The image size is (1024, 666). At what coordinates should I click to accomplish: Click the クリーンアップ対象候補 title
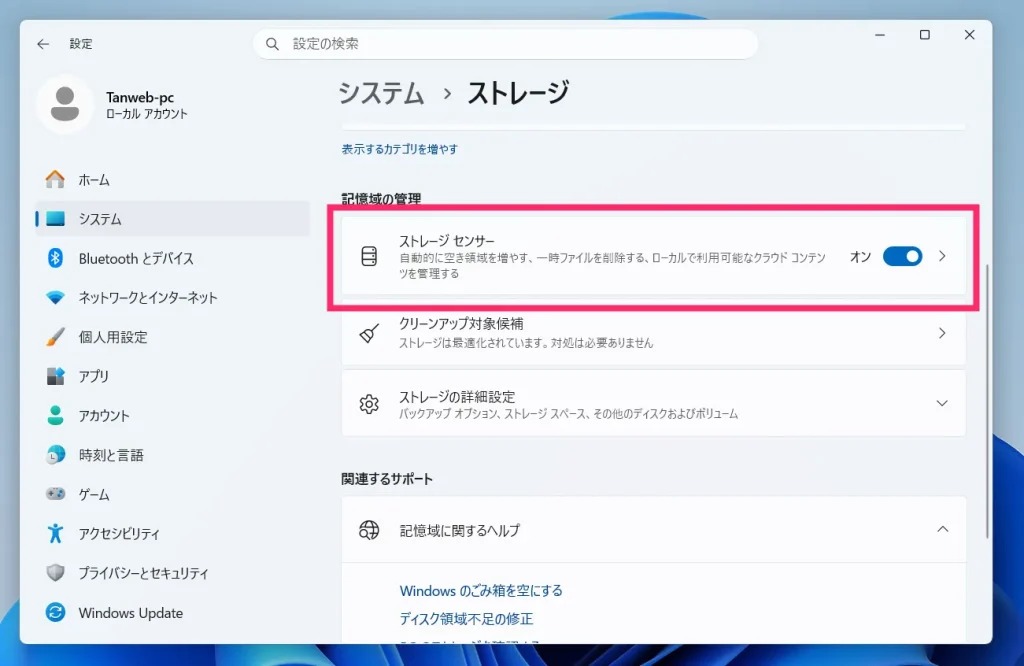pyautogui.click(x=461, y=323)
